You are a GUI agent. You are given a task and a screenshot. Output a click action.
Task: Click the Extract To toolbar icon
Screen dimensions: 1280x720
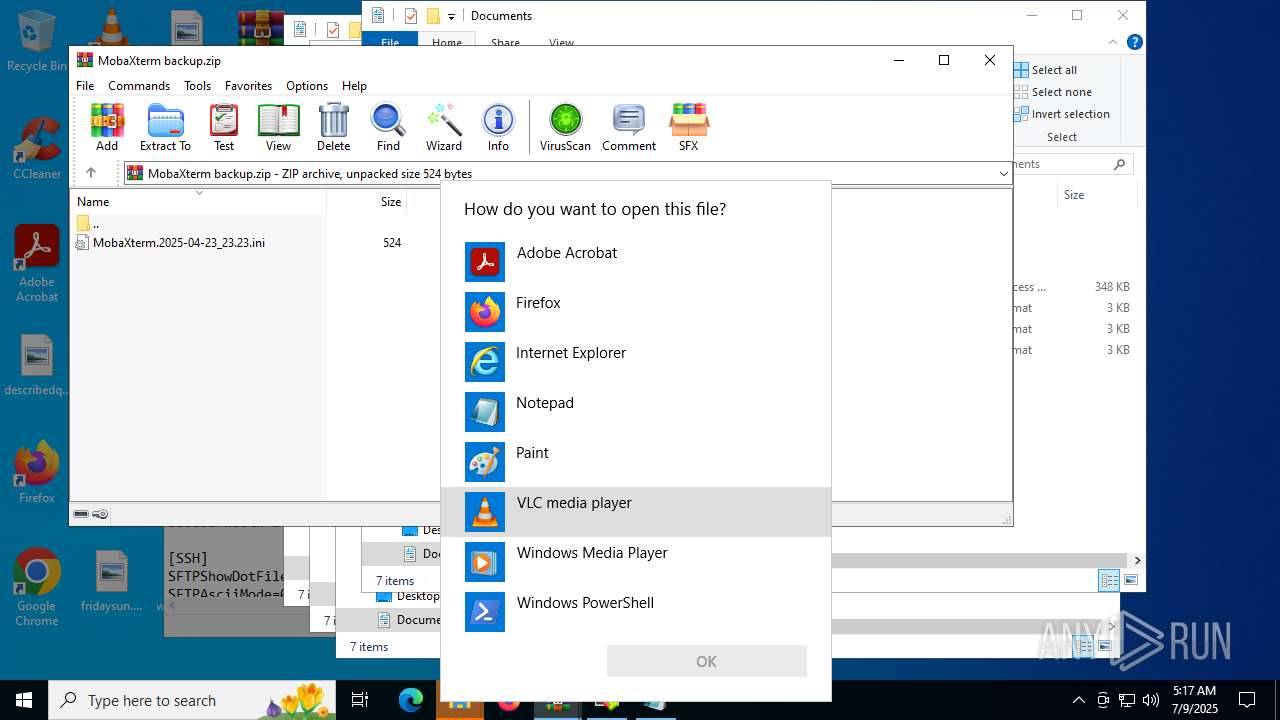click(x=165, y=127)
